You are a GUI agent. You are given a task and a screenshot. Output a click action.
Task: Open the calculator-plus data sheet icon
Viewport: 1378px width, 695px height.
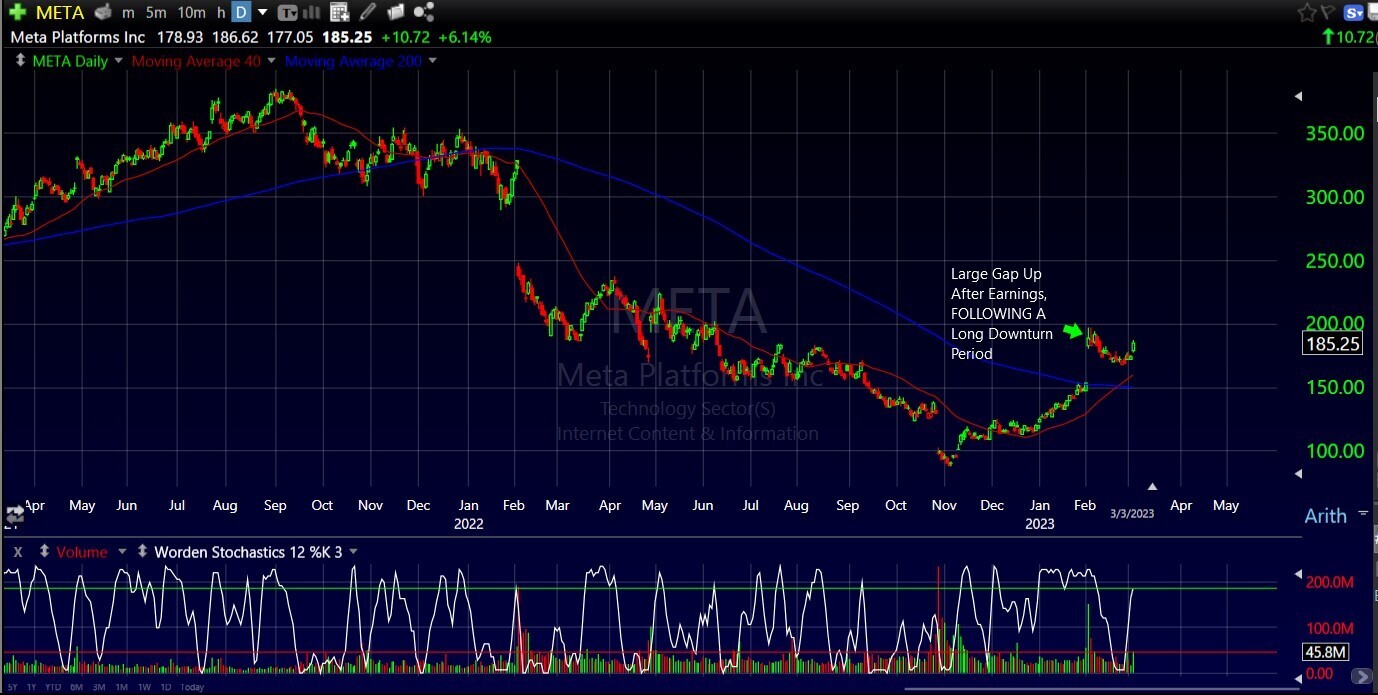pos(340,13)
